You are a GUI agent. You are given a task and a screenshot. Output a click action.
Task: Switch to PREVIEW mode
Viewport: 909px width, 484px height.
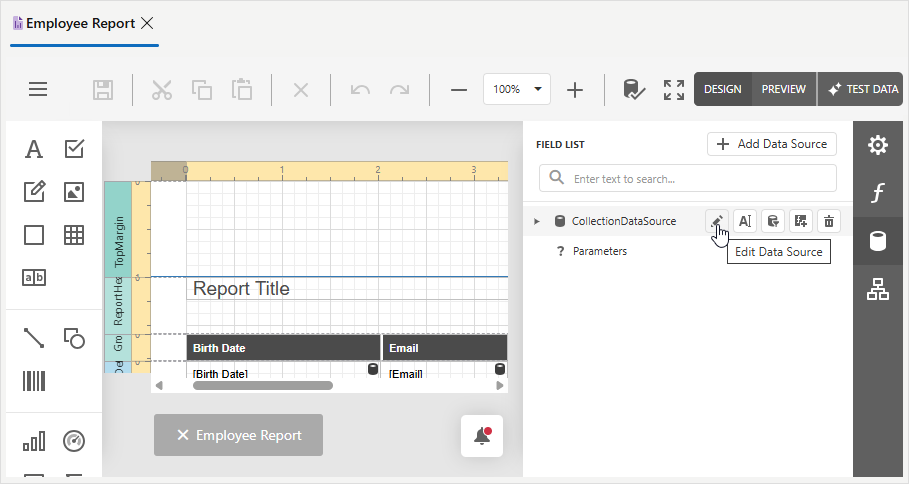coord(783,89)
